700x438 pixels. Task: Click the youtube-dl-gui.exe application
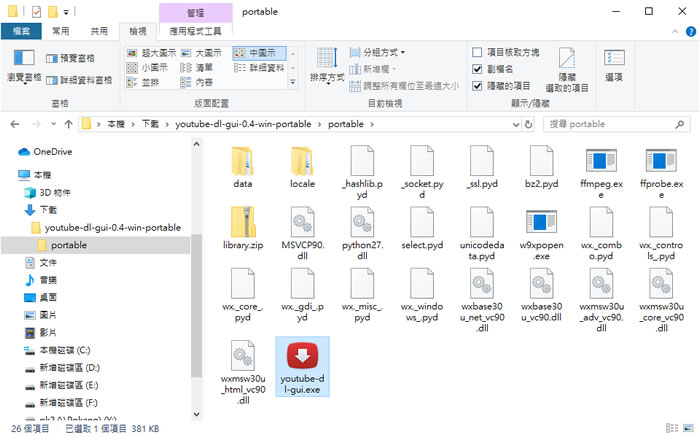[302, 367]
